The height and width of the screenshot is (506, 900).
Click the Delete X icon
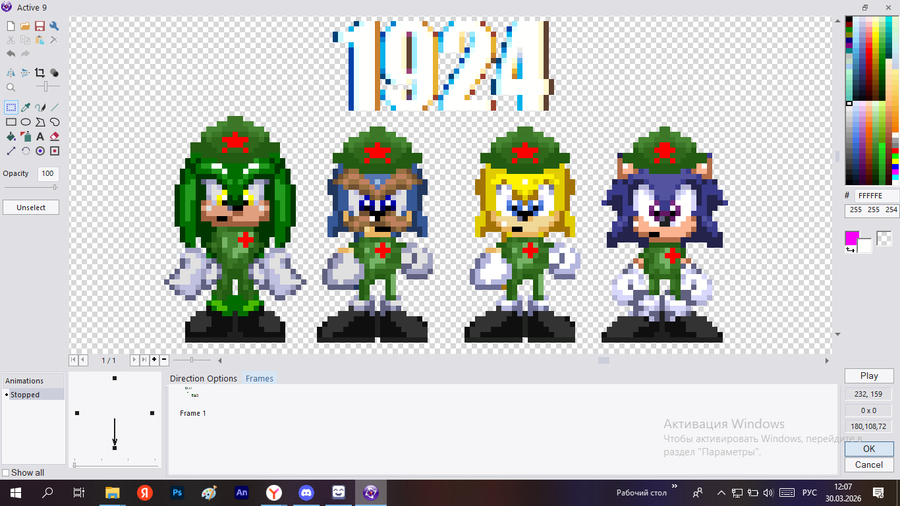[54, 40]
